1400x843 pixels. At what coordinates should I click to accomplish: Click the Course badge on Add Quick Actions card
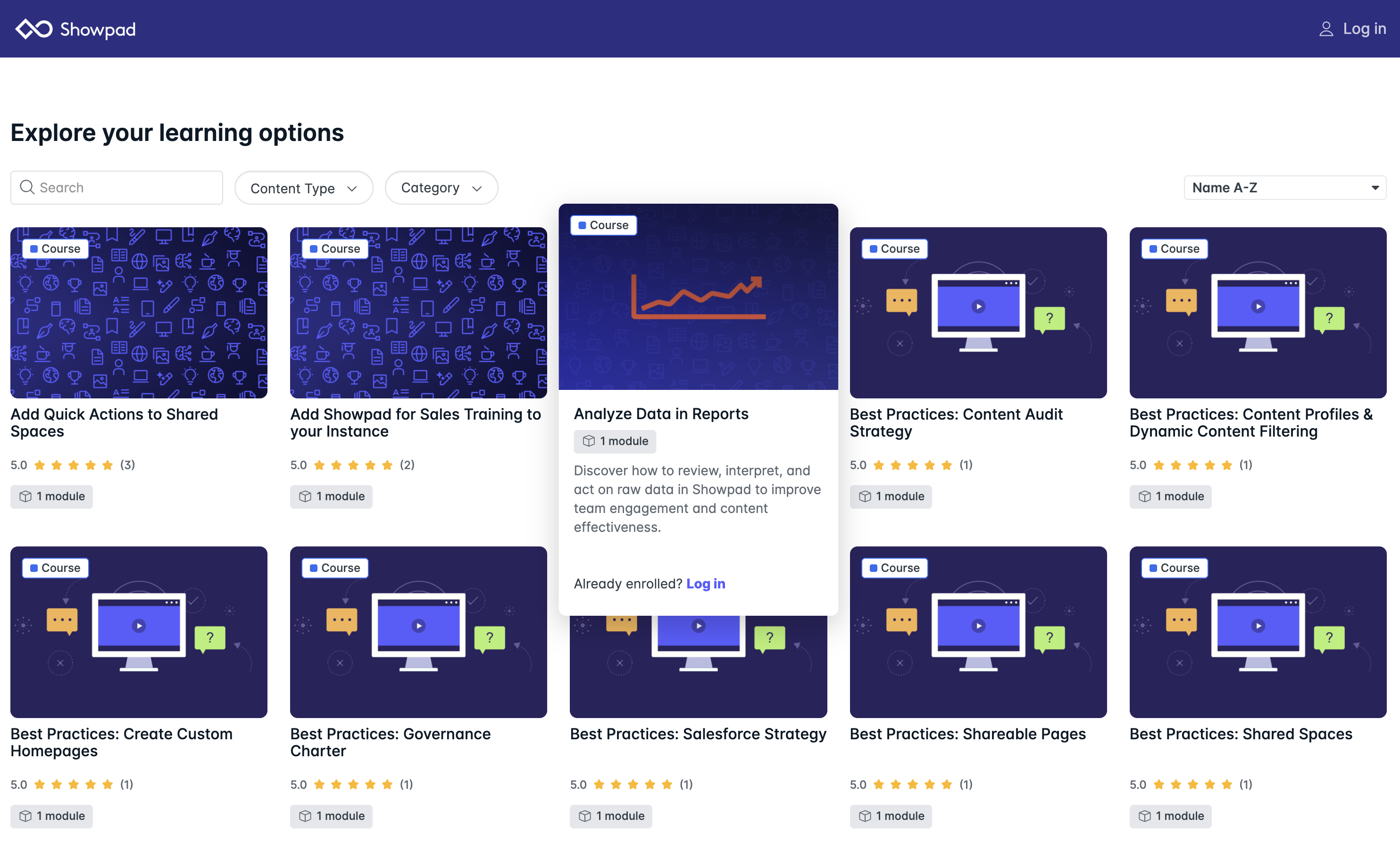pos(55,248)
